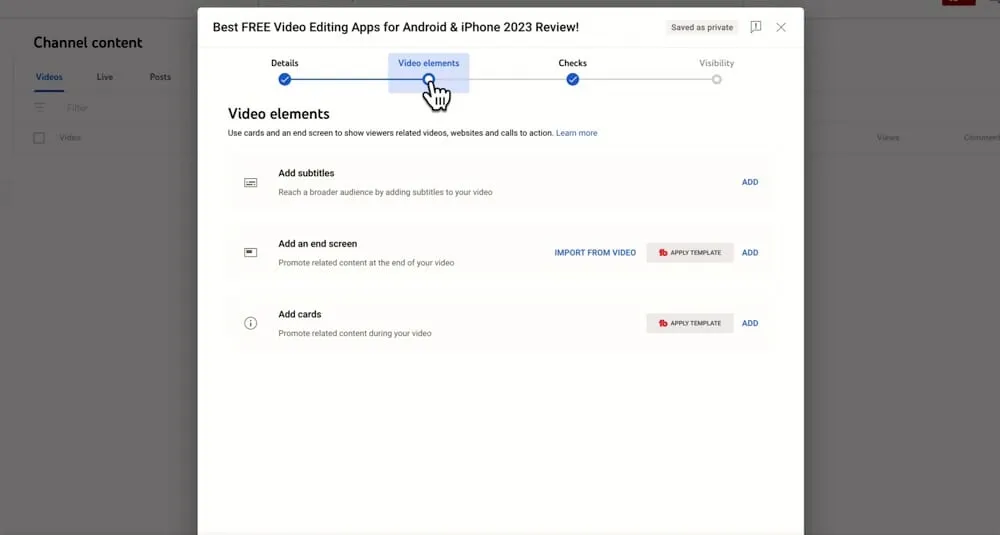Apply template to cards

click(x=690, y=323)
